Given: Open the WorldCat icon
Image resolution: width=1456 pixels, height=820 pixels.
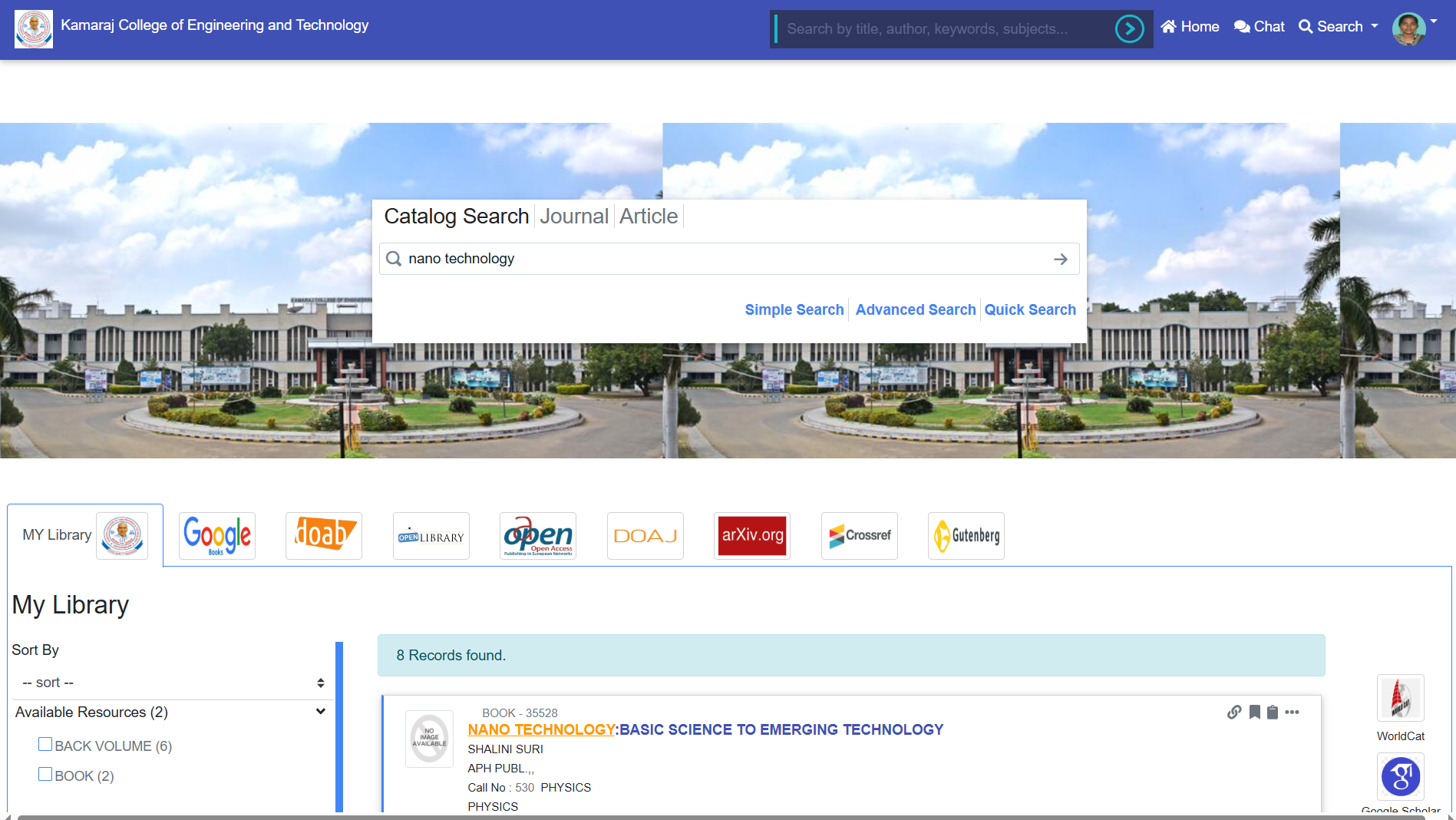Looking at the screenshot, I should tap(1400, 698).
